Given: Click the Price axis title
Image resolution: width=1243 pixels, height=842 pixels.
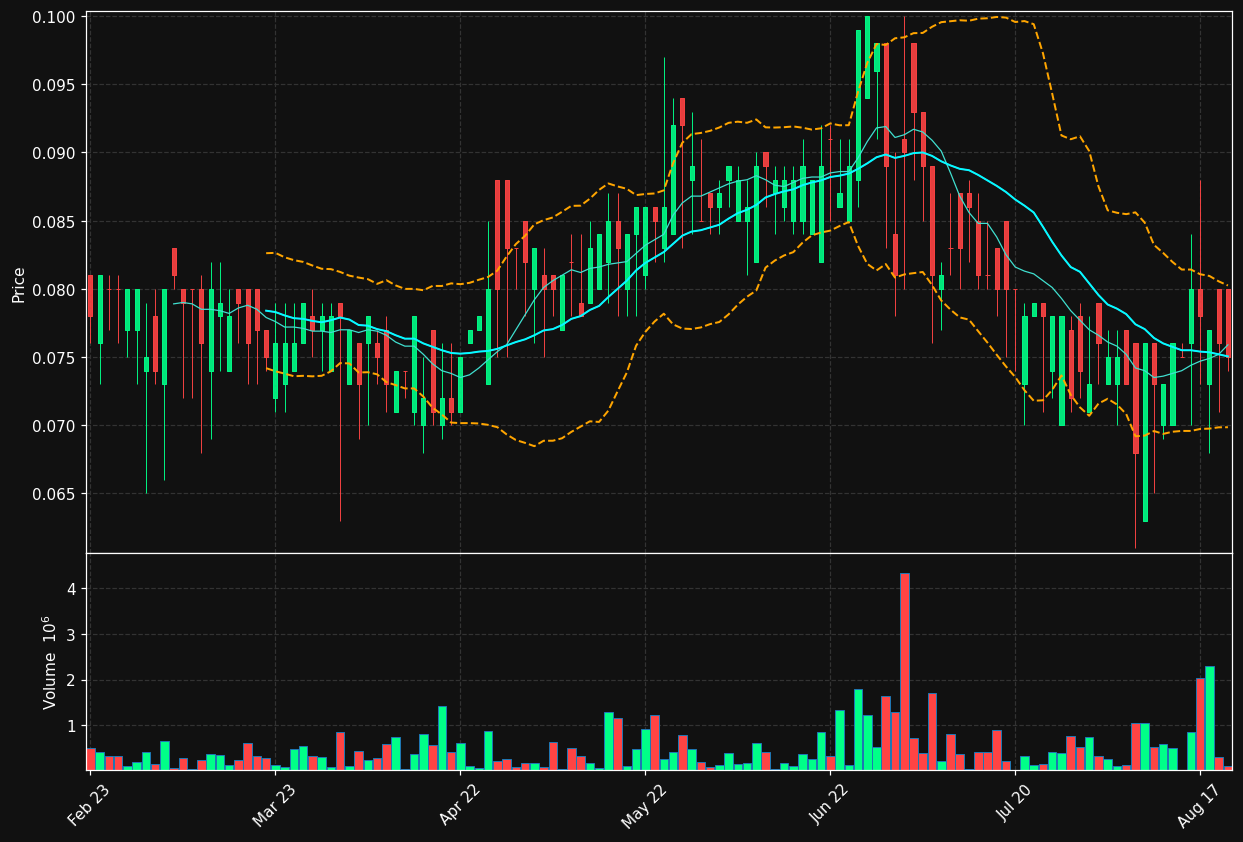Looking at the screenshot, I should (x=19, y=284).
